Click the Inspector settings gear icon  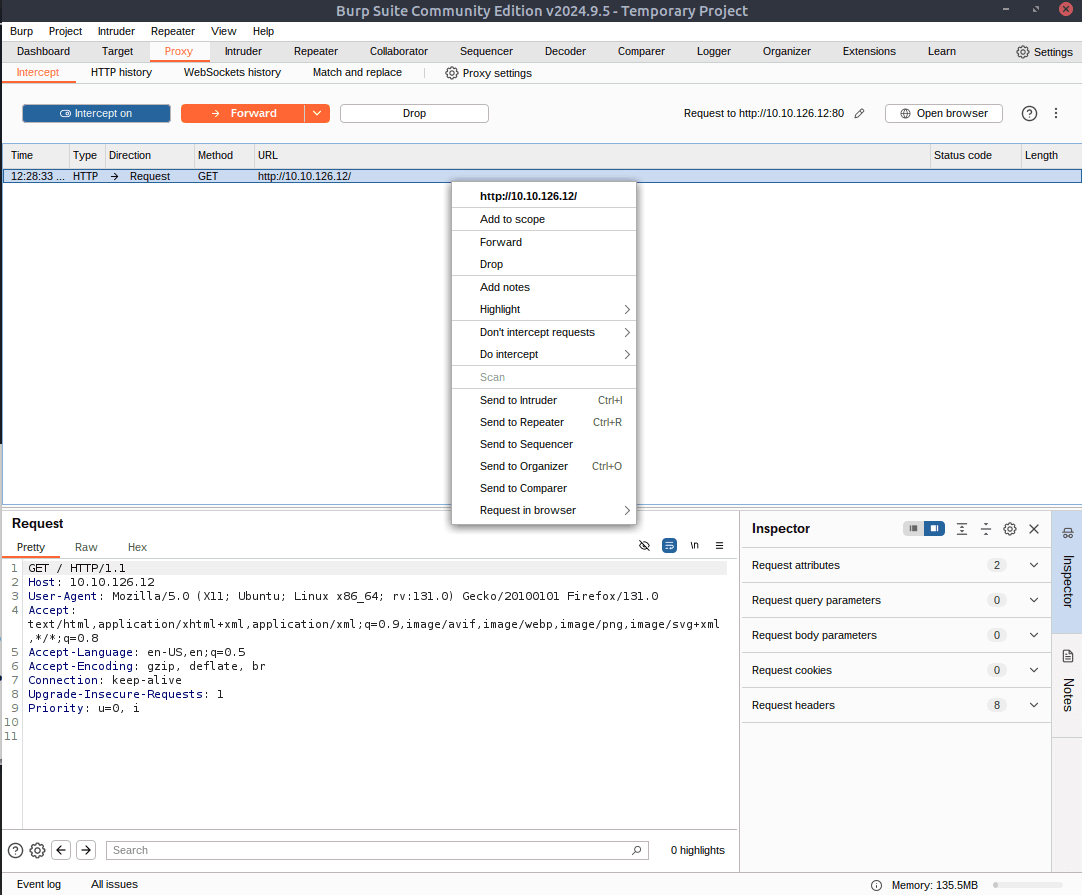pos(1010,529)
